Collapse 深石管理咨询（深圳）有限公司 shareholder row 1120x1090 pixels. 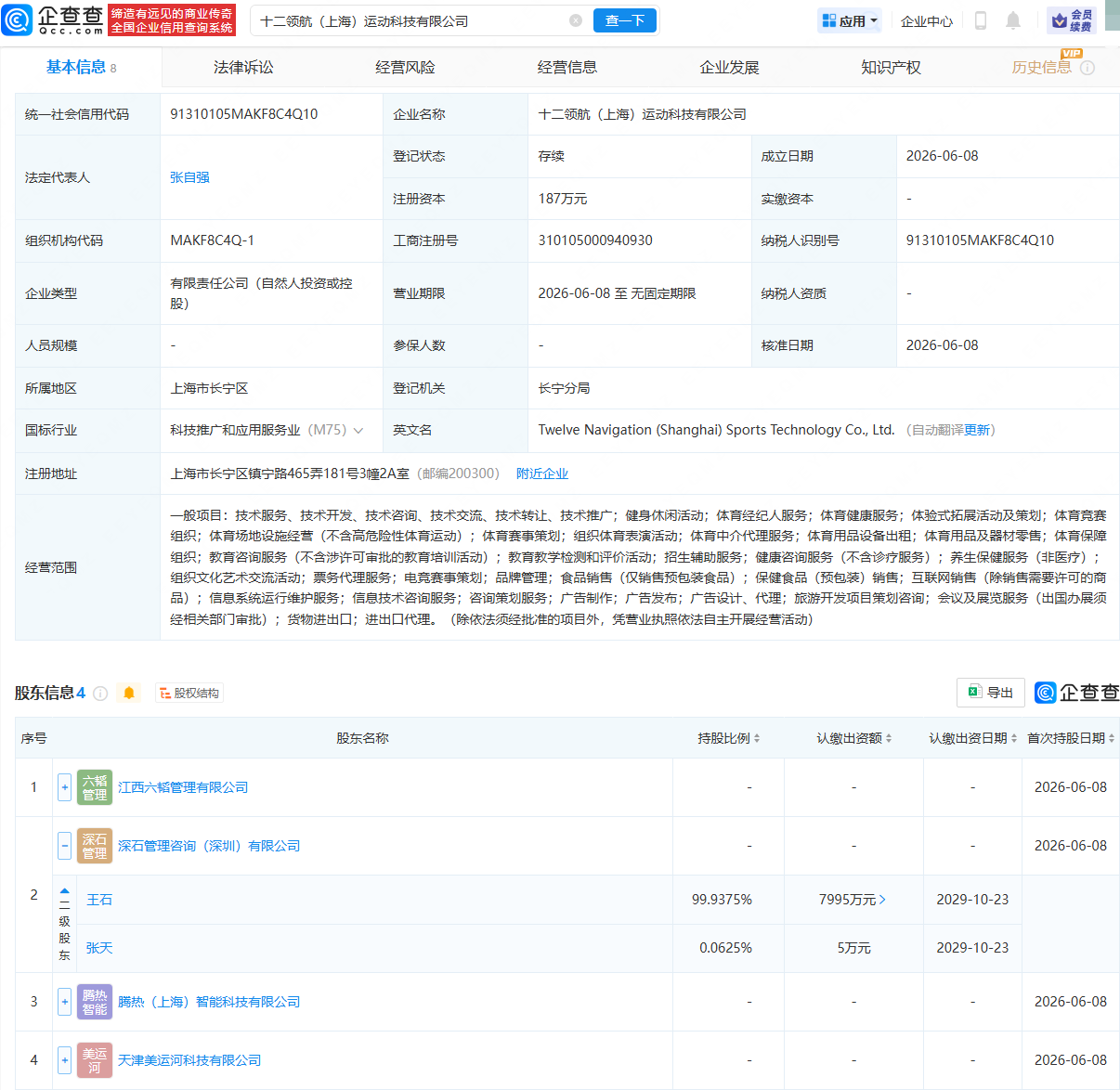(x=64, y=846)
